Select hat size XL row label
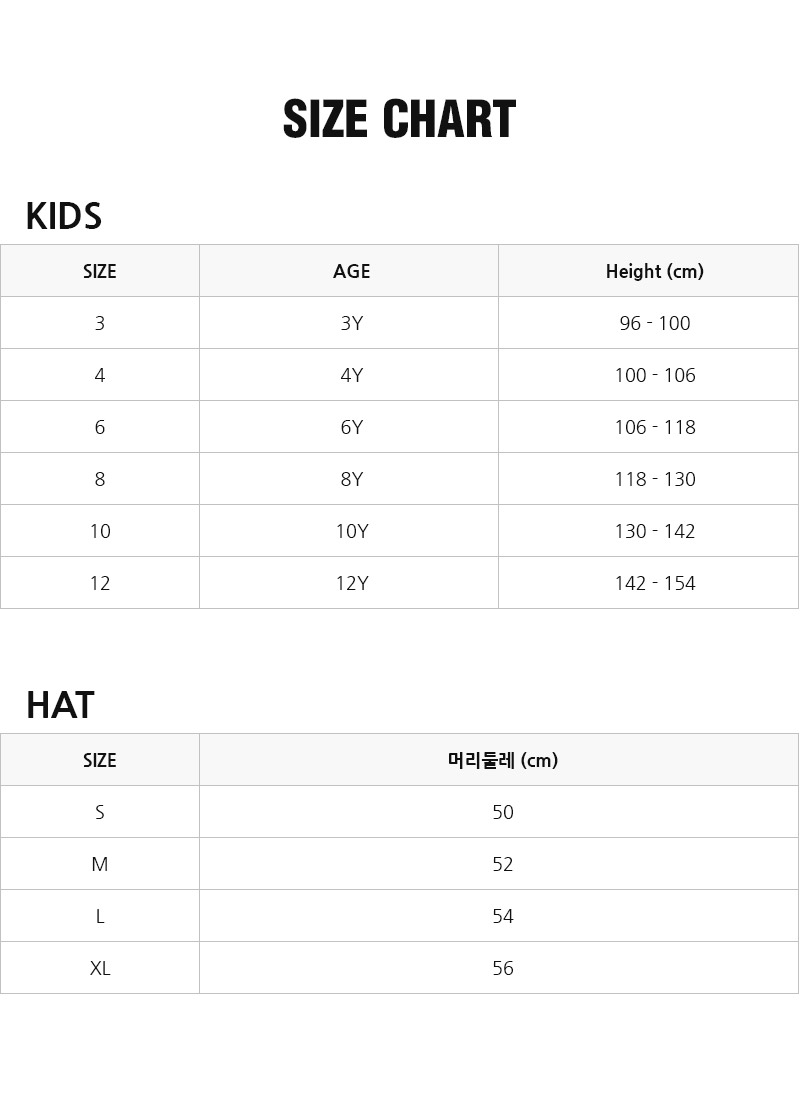800x1100 pixels. [99, 968]
